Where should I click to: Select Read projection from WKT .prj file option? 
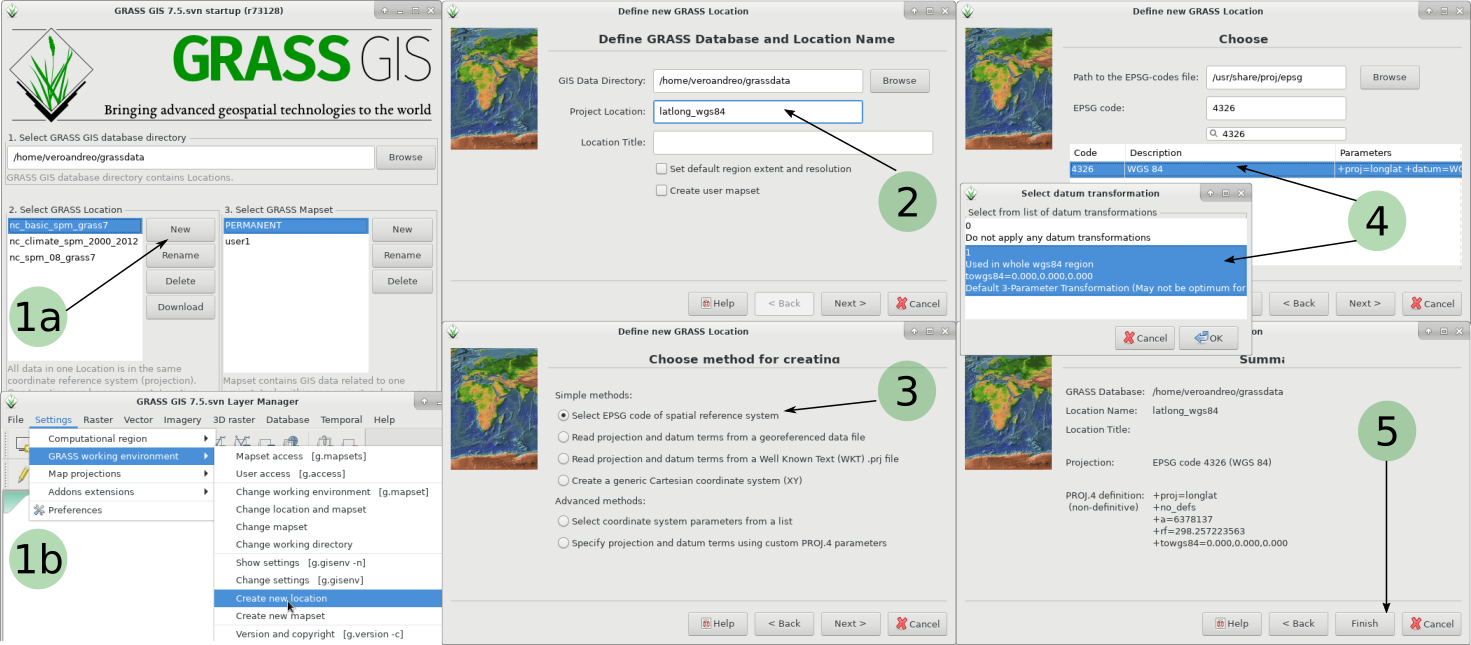(x=564, y=459)
